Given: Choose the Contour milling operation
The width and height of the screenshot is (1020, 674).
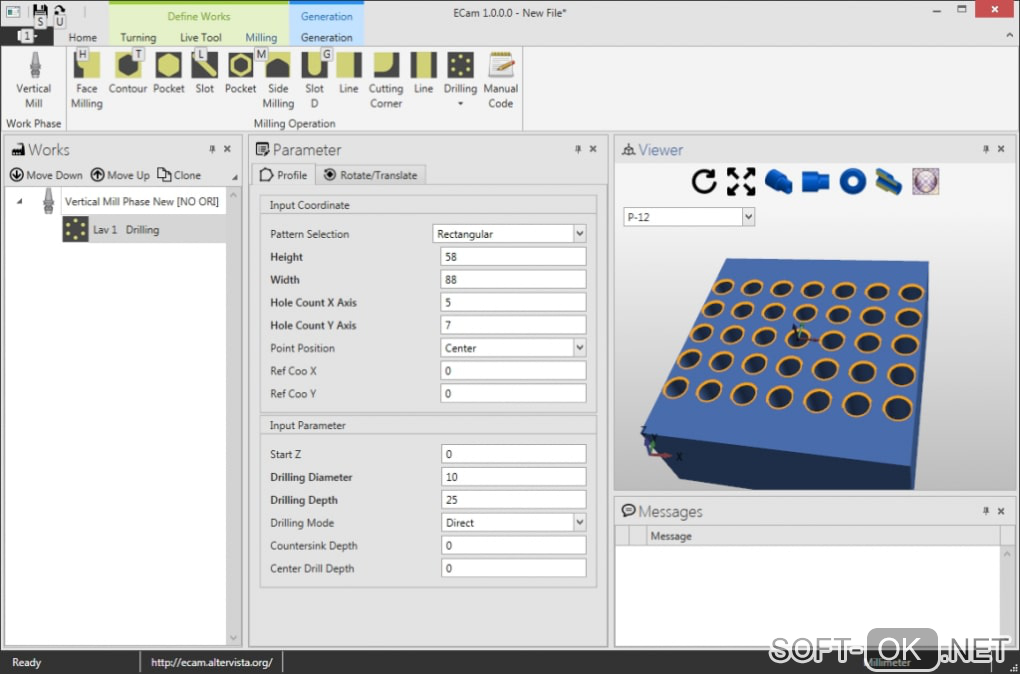Looking at the screenshot, I should pyautogui.click(x=128, y=74).
